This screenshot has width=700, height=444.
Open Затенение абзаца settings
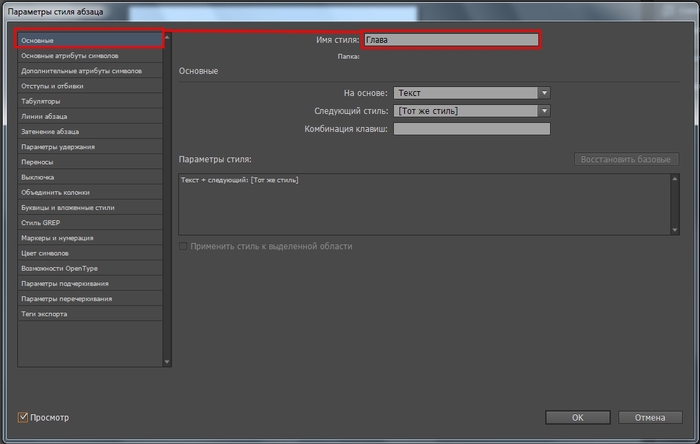click(x=88, y=131)
